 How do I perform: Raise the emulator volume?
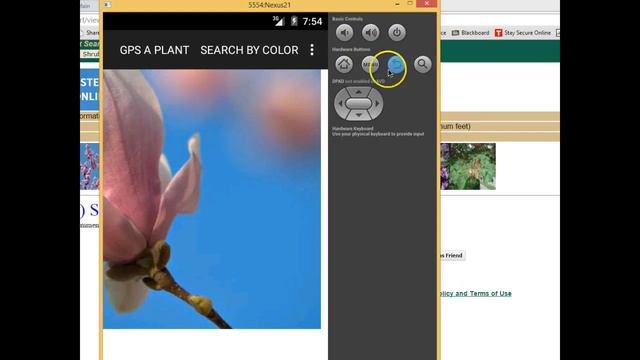pos(371,33)
